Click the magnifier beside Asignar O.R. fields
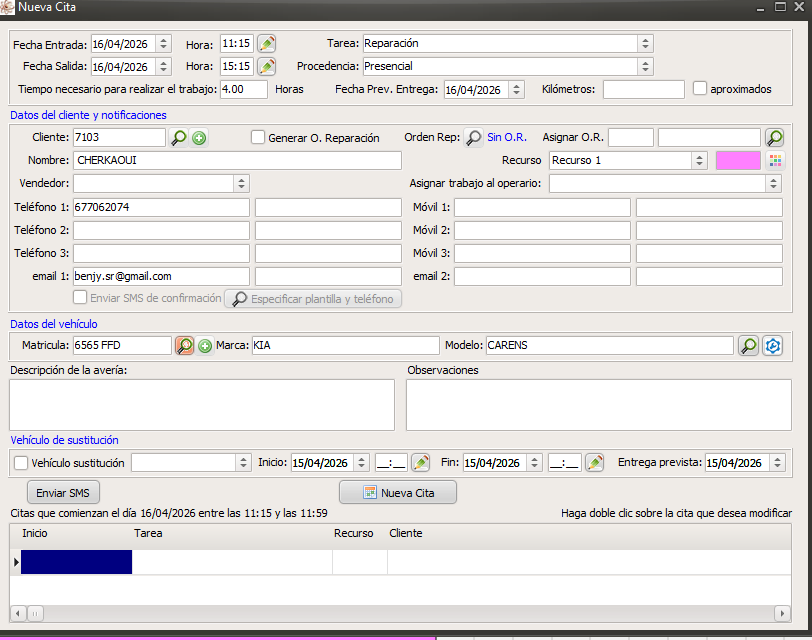 [775, 138]
